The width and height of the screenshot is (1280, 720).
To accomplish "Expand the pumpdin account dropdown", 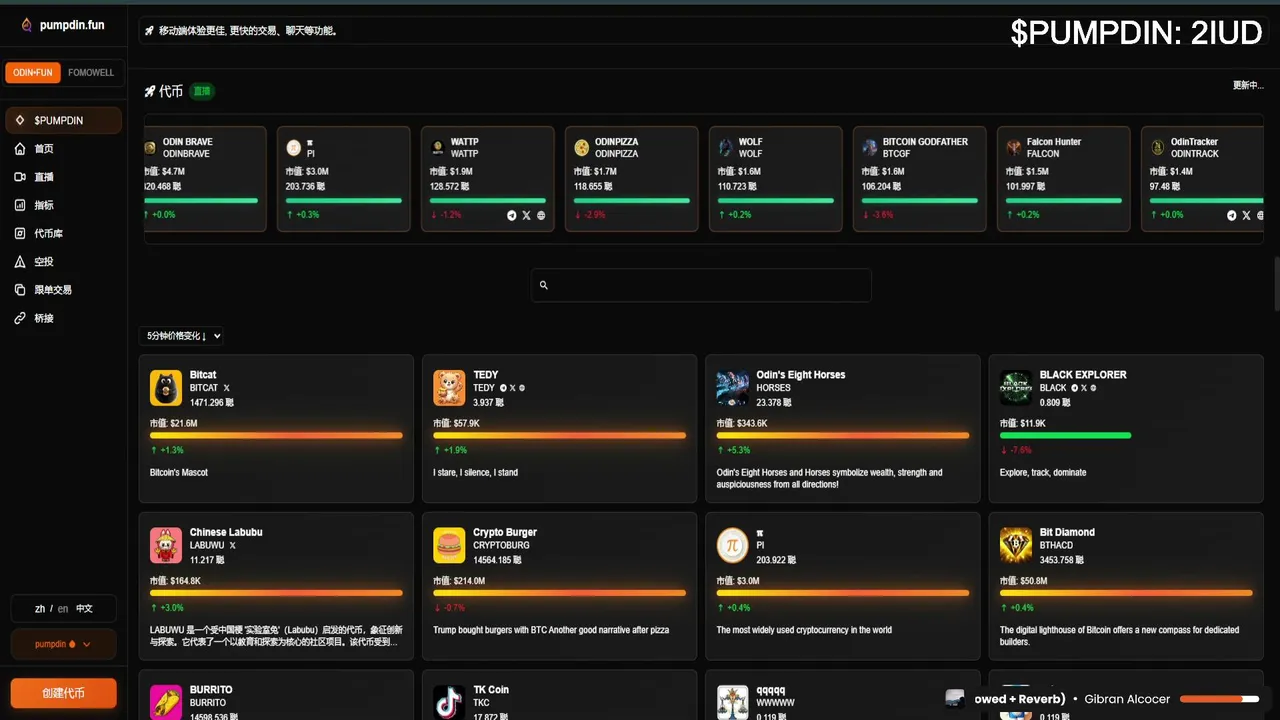I will [64, 644].
